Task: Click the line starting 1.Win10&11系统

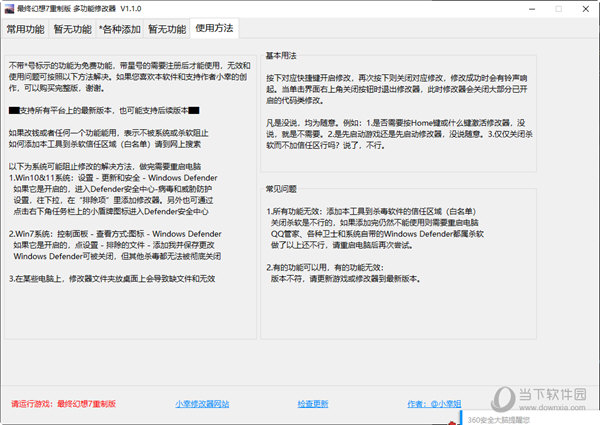Action: pos(113,178)
